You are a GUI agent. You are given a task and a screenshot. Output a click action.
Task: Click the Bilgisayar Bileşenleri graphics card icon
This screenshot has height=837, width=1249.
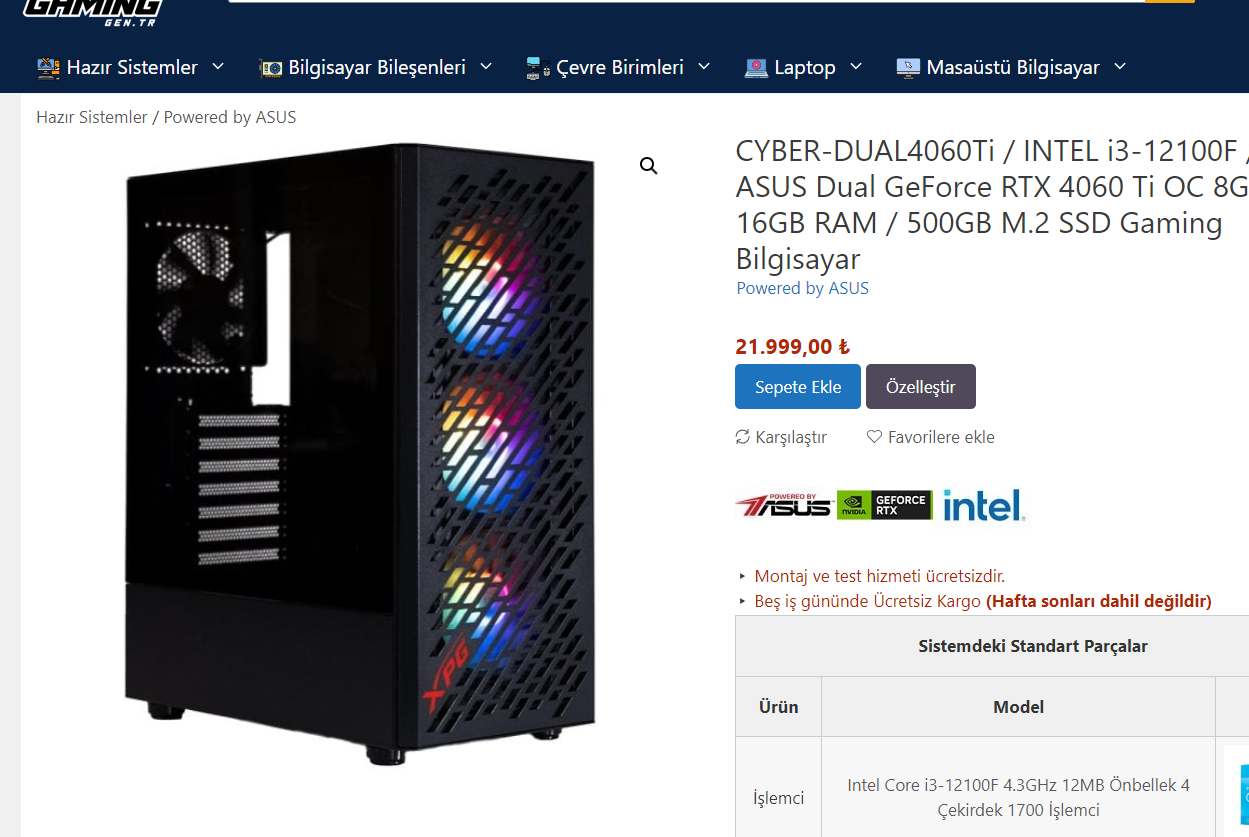click(x=271, y=68)
